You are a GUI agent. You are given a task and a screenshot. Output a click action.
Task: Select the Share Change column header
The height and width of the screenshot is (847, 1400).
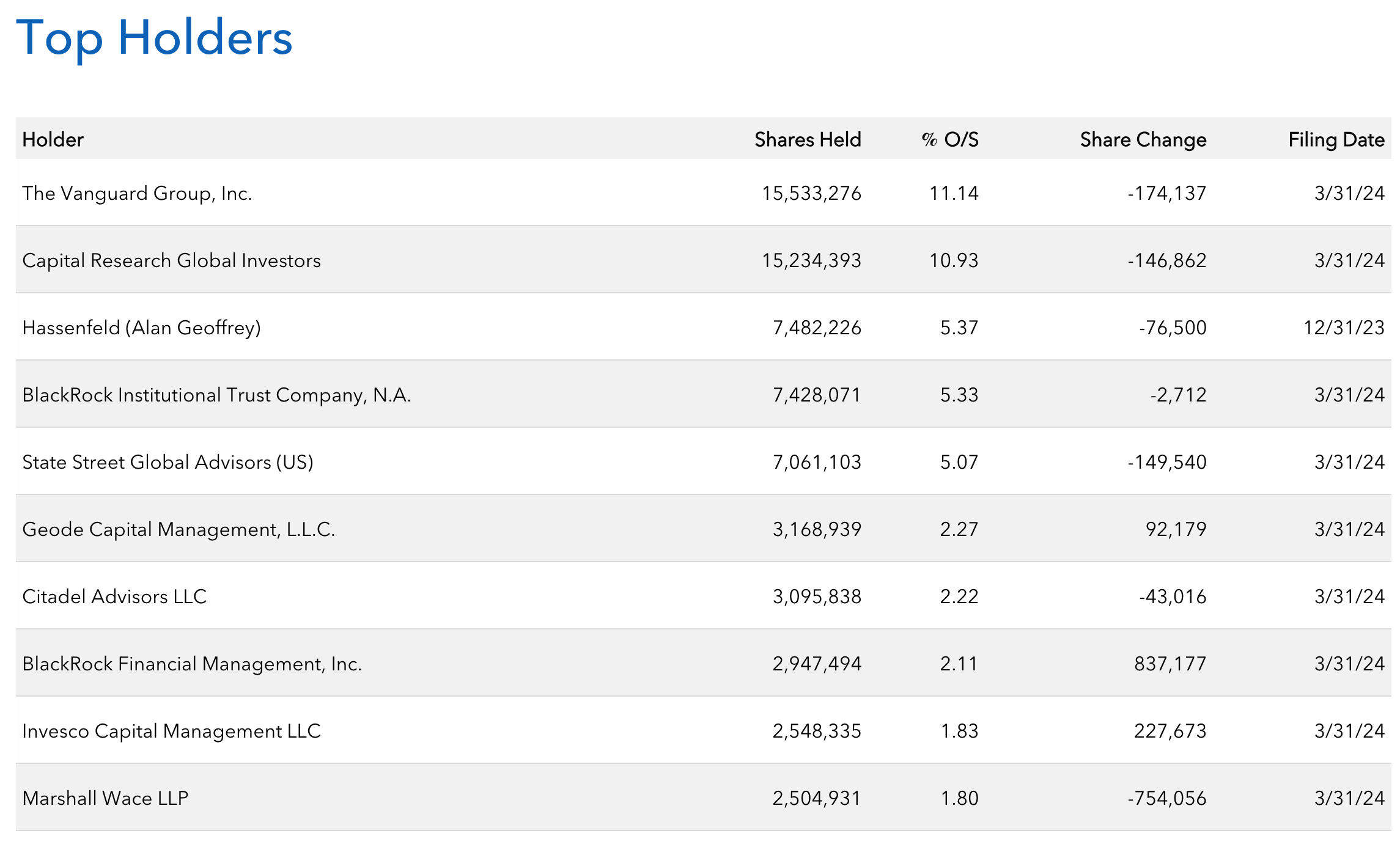click(1143, 139)
